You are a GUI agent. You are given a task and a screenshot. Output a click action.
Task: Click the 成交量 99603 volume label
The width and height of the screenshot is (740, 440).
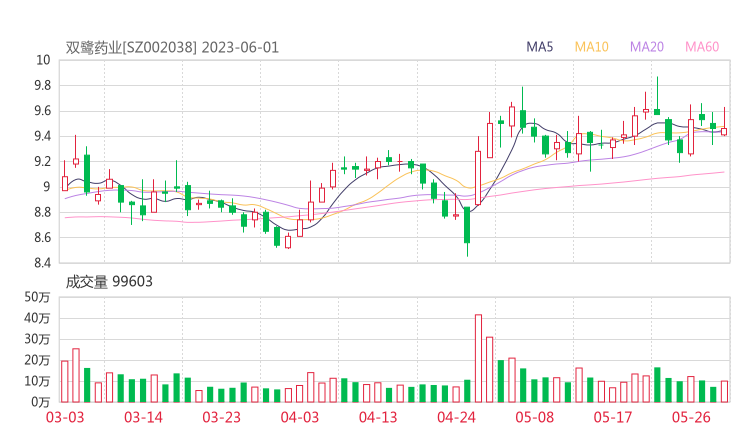pos(109,282)
